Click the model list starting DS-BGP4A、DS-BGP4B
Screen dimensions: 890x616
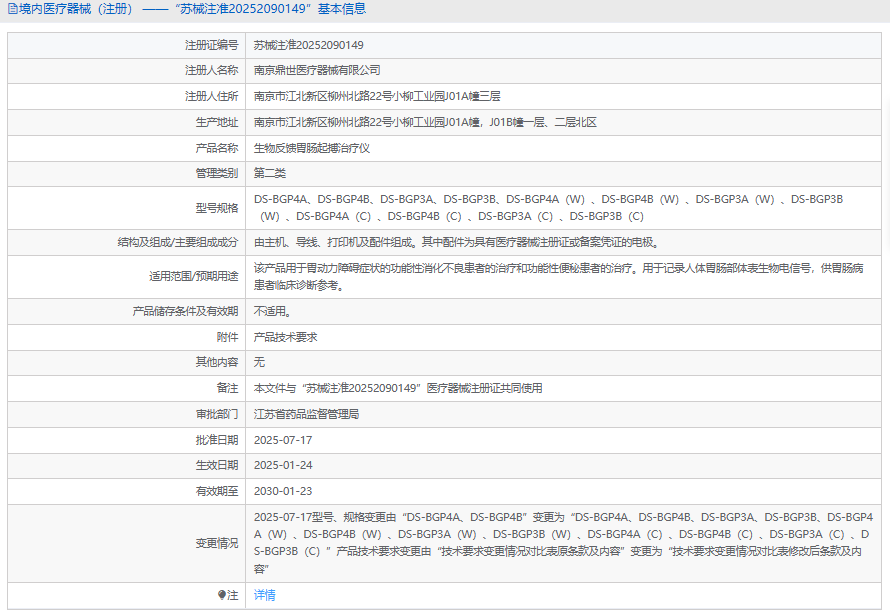click(x=548, y=208)
